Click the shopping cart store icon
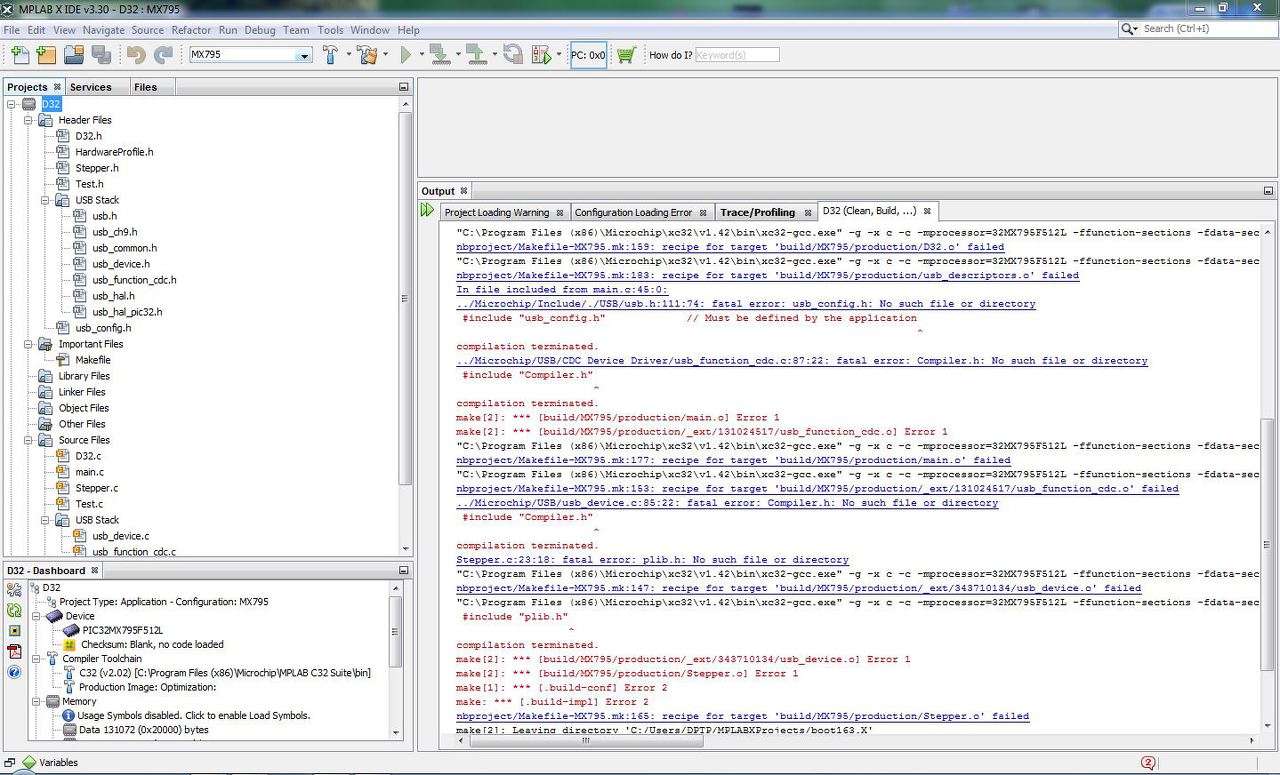 tap(626, 55)
